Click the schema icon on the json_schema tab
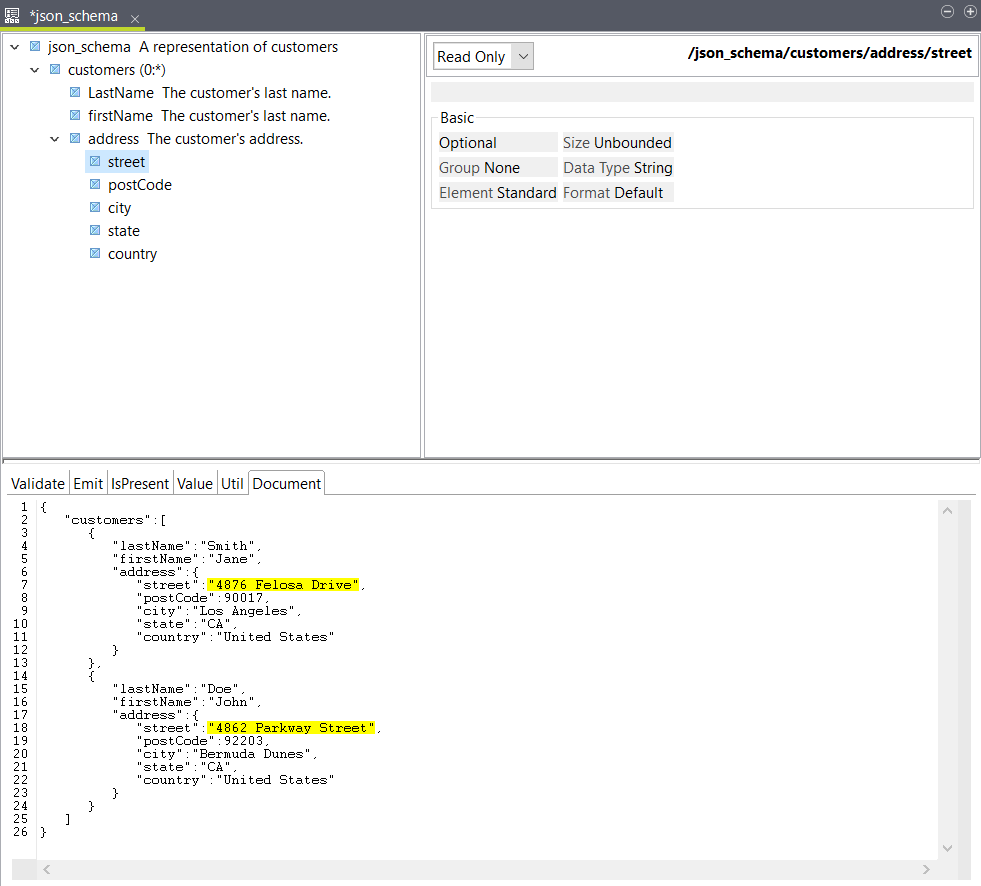Viewport: 981px width, 886px height. click(12, 15)
